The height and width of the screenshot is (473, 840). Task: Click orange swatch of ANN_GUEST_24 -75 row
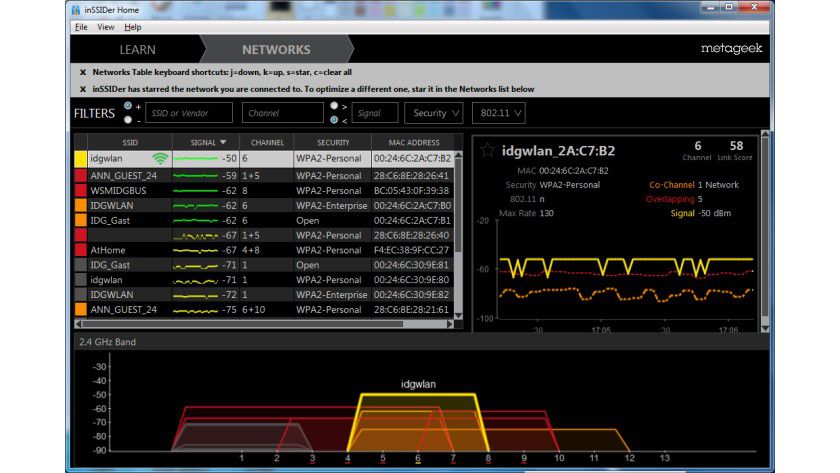point(80,310)
